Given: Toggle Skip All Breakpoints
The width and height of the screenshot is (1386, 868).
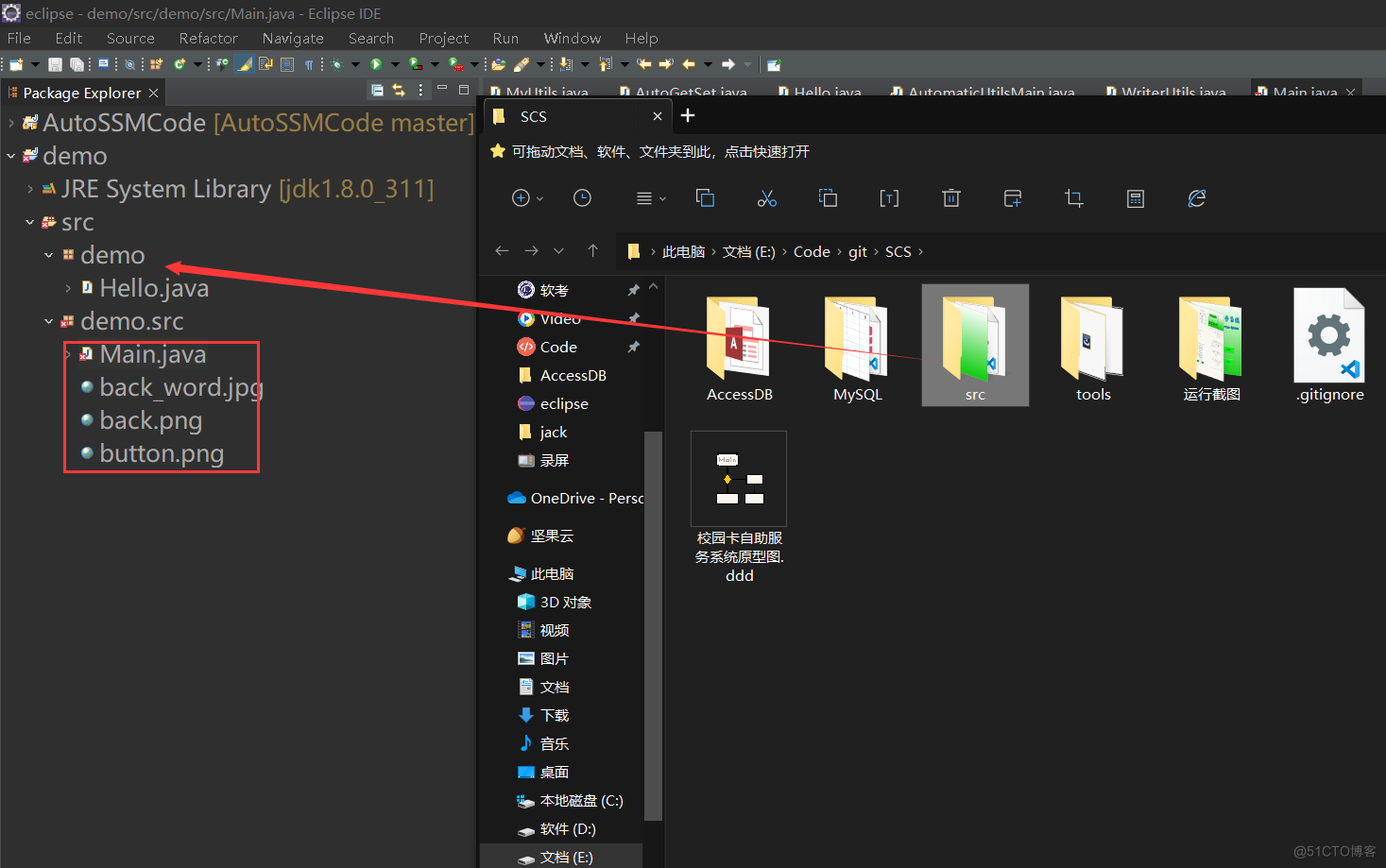Looking at the screenshot, I should click(129, 64).
